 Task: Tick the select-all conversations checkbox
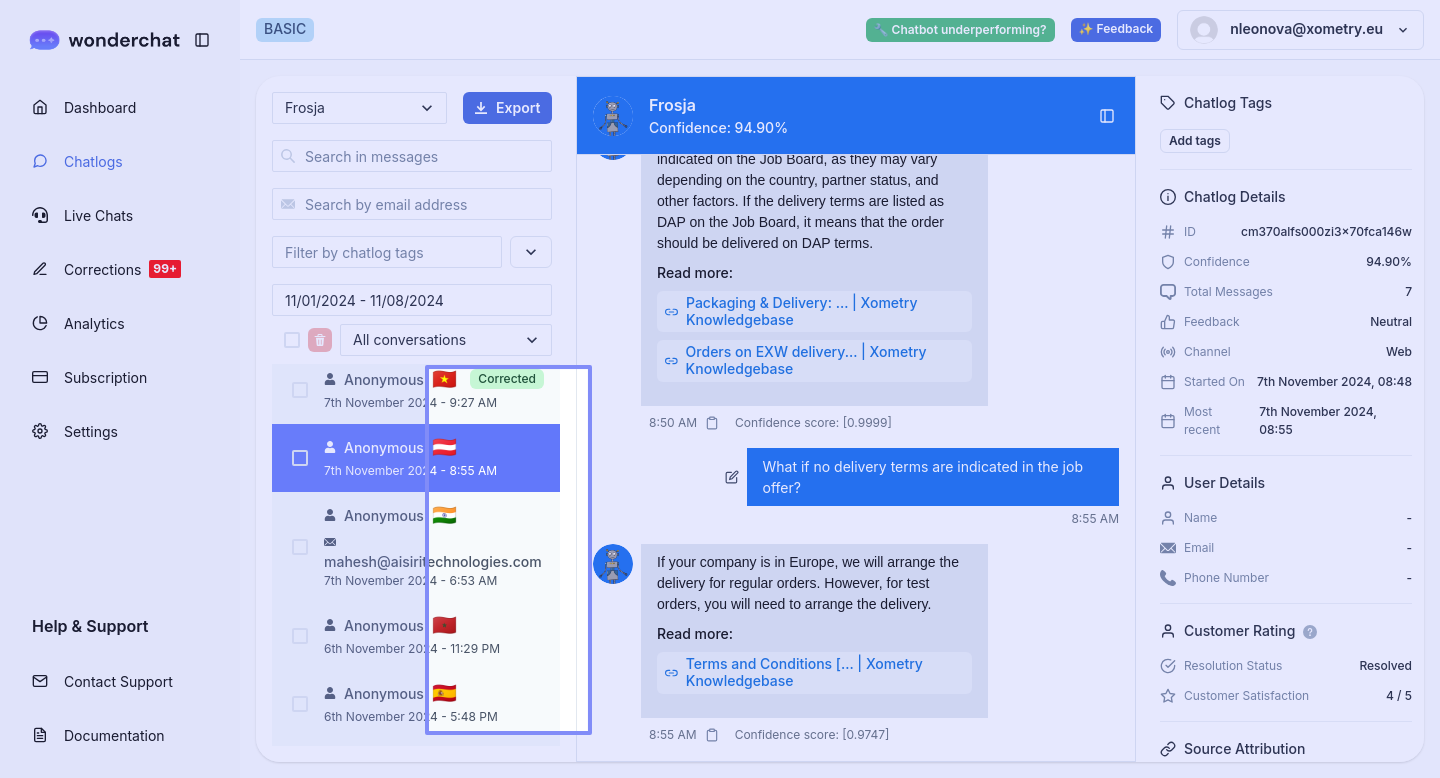292,340
